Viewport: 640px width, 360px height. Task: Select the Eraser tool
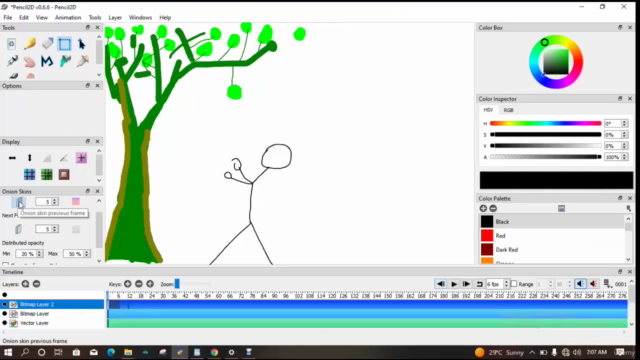tap(47, 43)
